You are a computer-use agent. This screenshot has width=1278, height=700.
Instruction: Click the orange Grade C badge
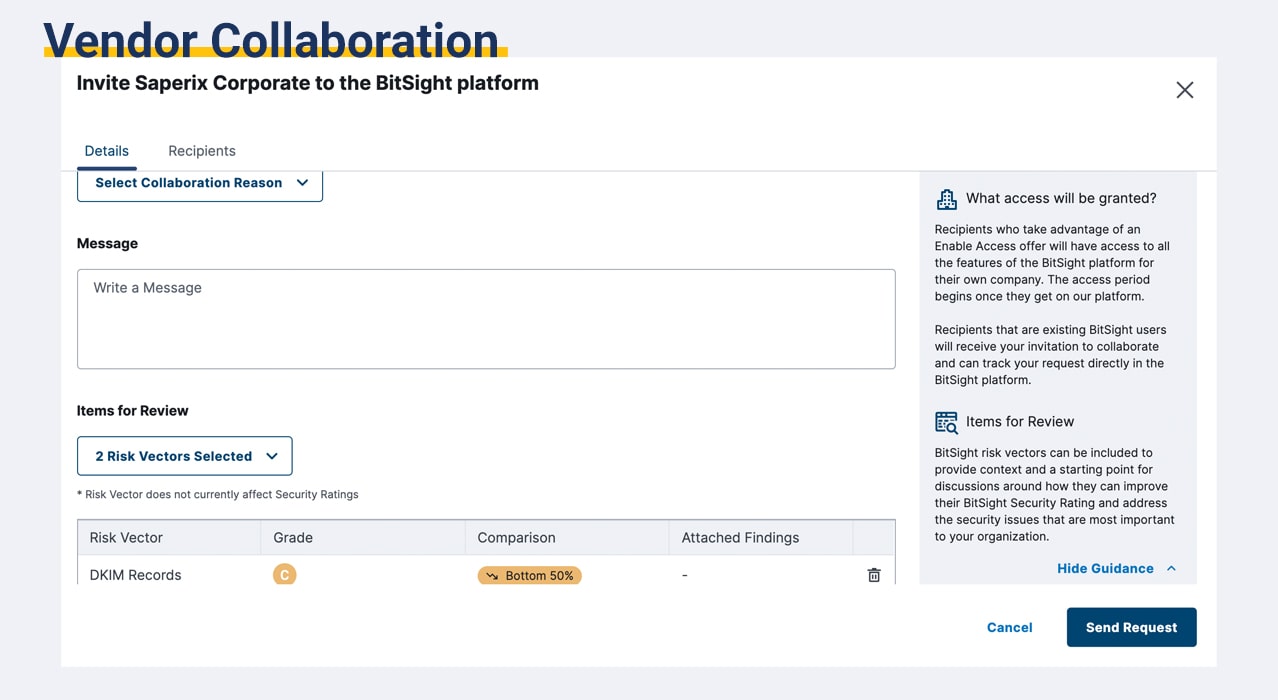tap(285, 575)
